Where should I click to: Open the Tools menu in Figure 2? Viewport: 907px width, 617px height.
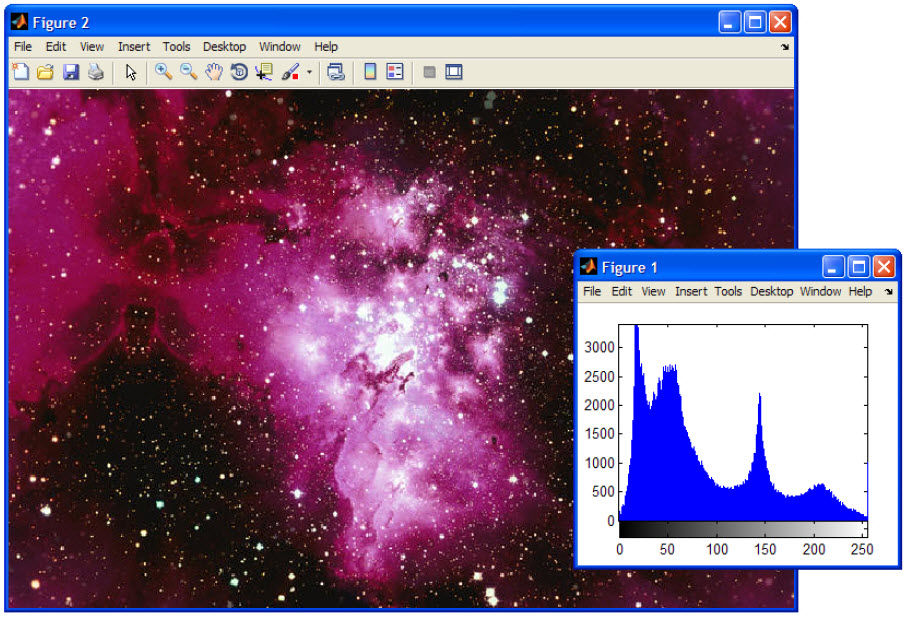coord(176,46)
